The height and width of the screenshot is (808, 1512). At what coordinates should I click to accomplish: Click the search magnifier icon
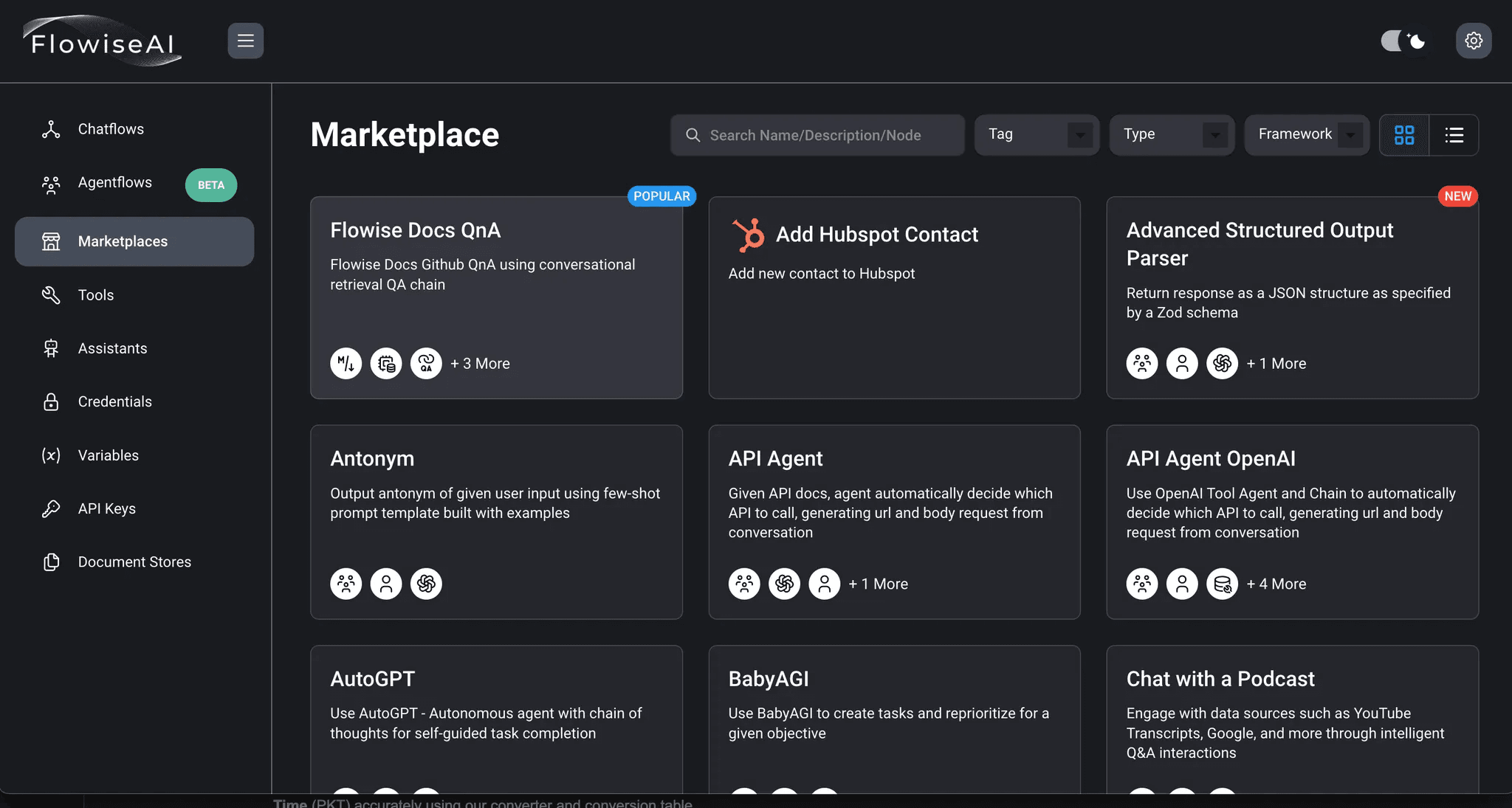[x=693, y=135]
